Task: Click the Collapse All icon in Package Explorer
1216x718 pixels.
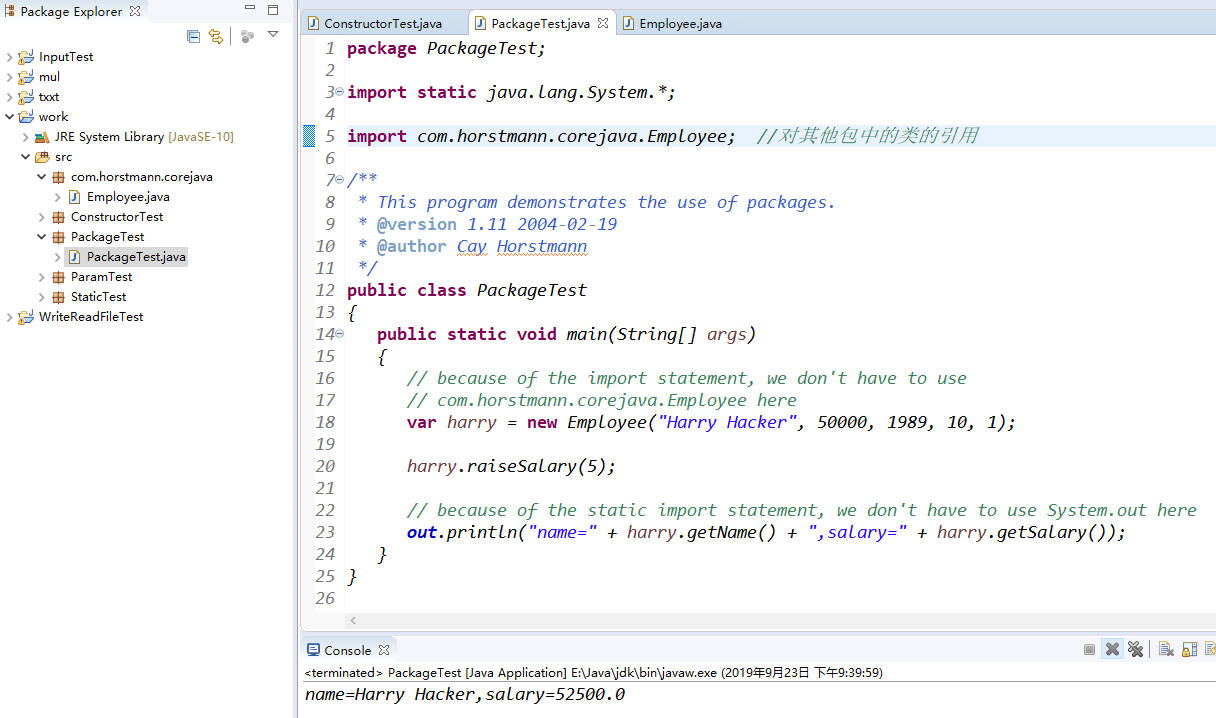Action: point(193,37)
